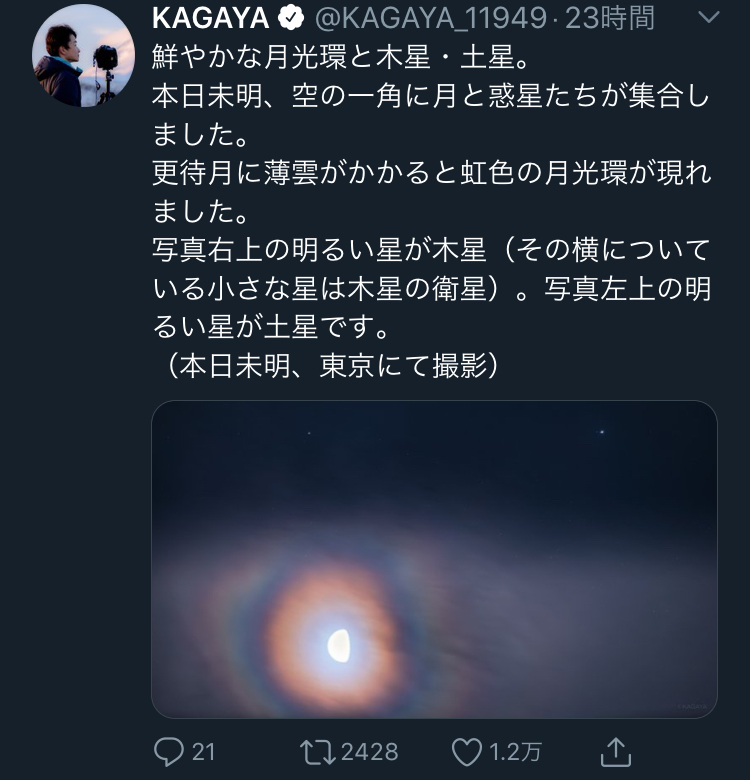This screenshot has height=780, width=750.
Task: Expand the tweet options chevron
Action: (707, 18)
